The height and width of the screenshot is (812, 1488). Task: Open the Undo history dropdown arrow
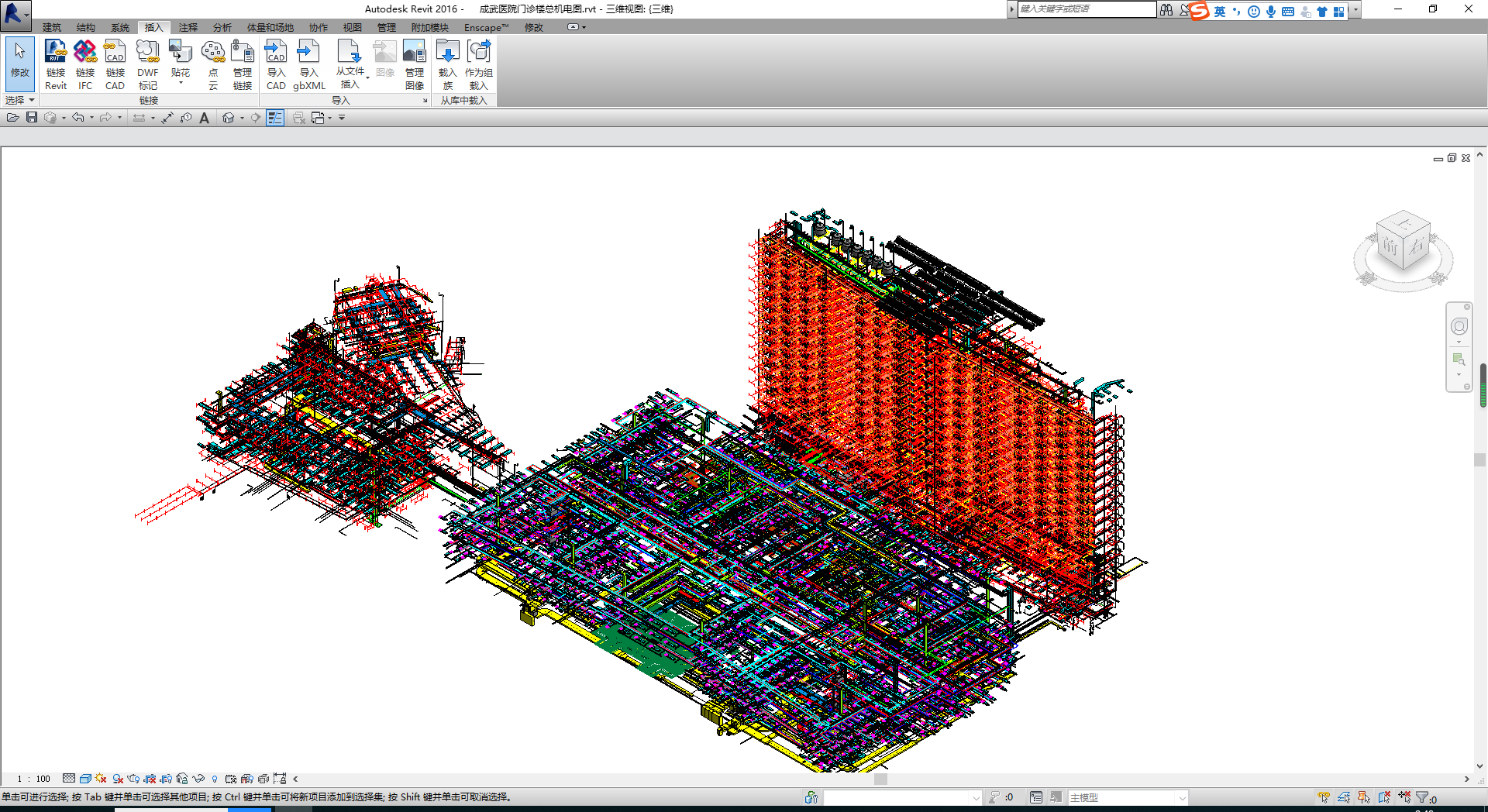pos(91,118)
